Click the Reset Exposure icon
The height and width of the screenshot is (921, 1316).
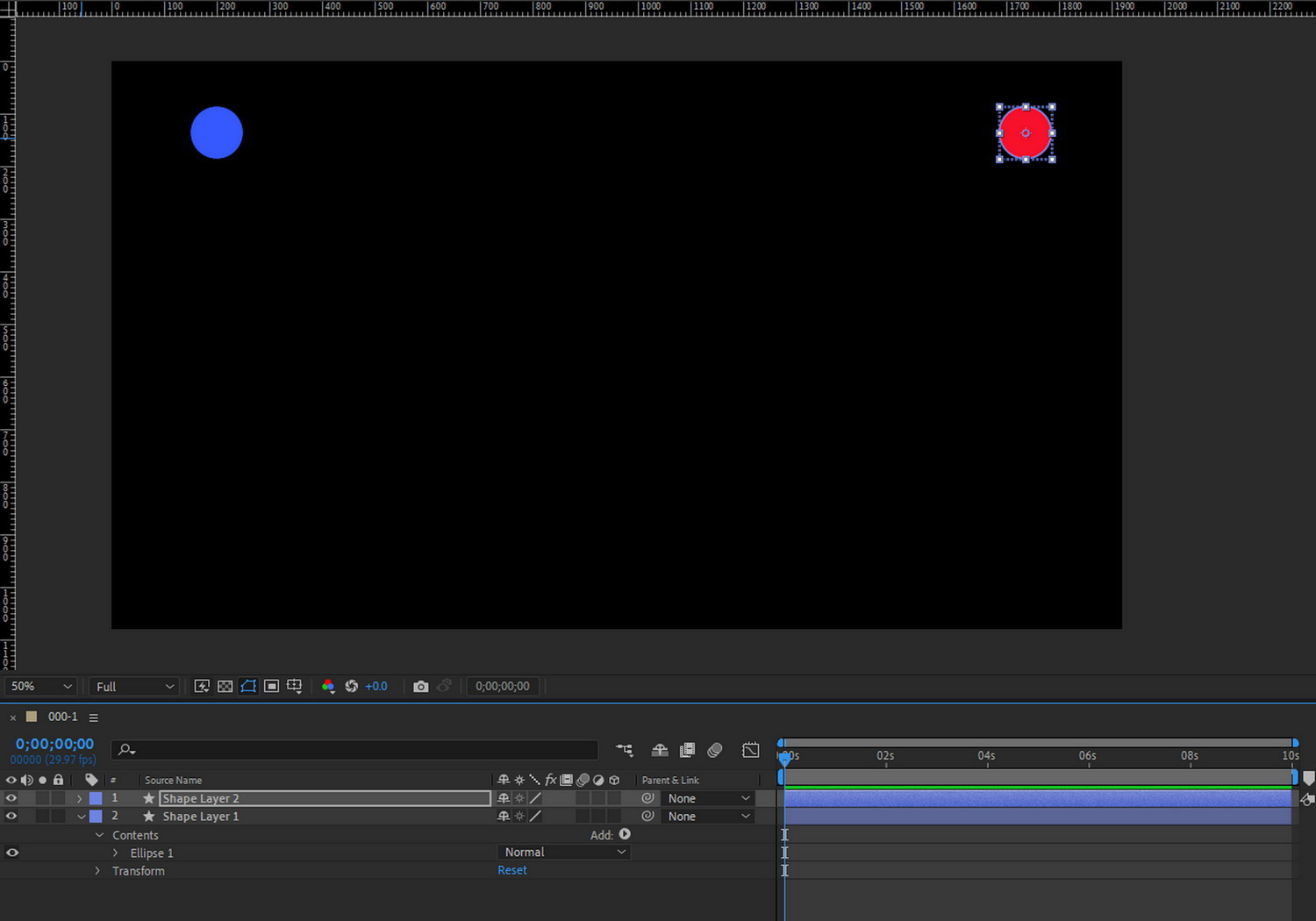pos(352,686)
